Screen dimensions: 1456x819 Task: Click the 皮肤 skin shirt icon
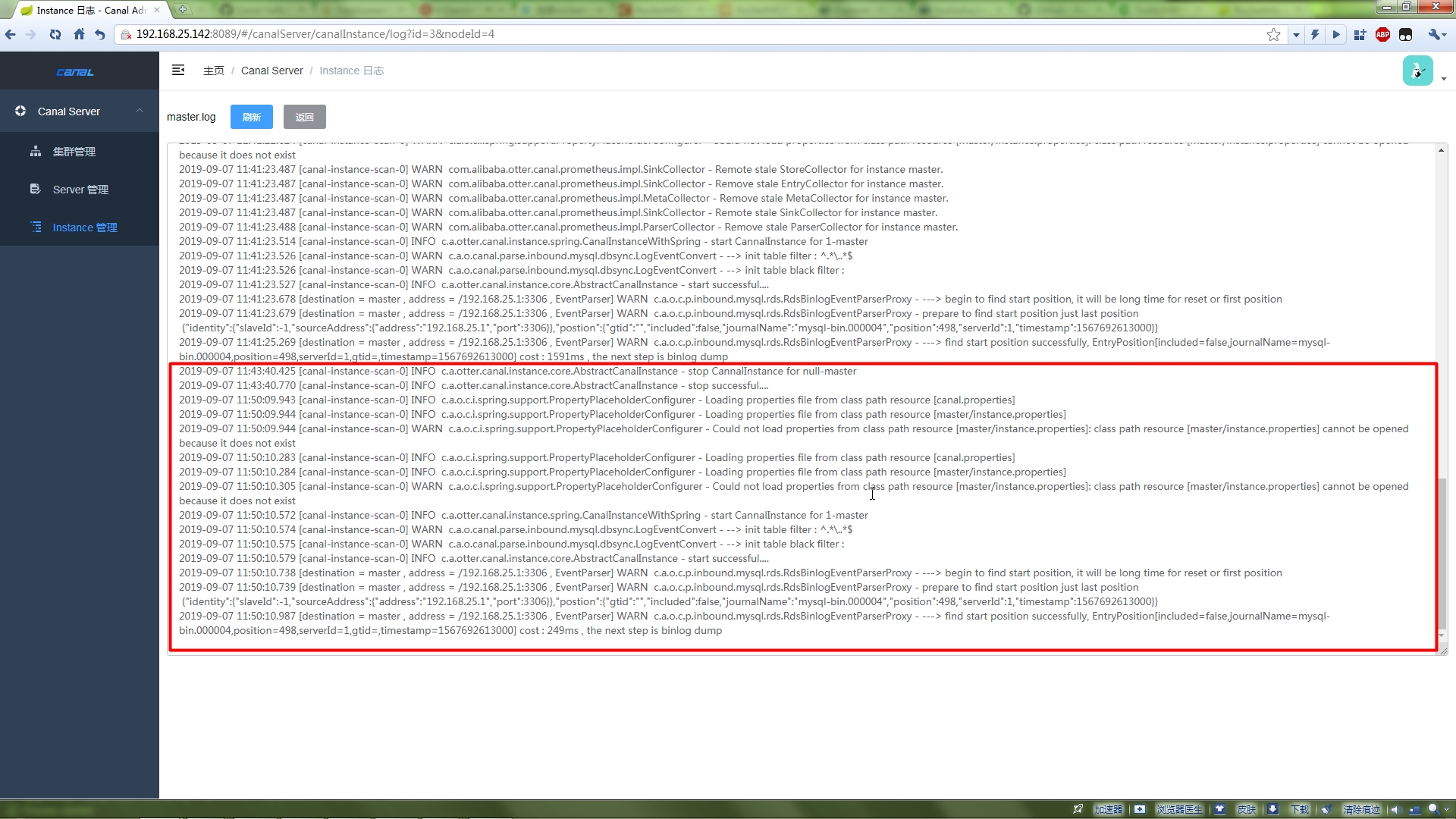click(1219, 809)
